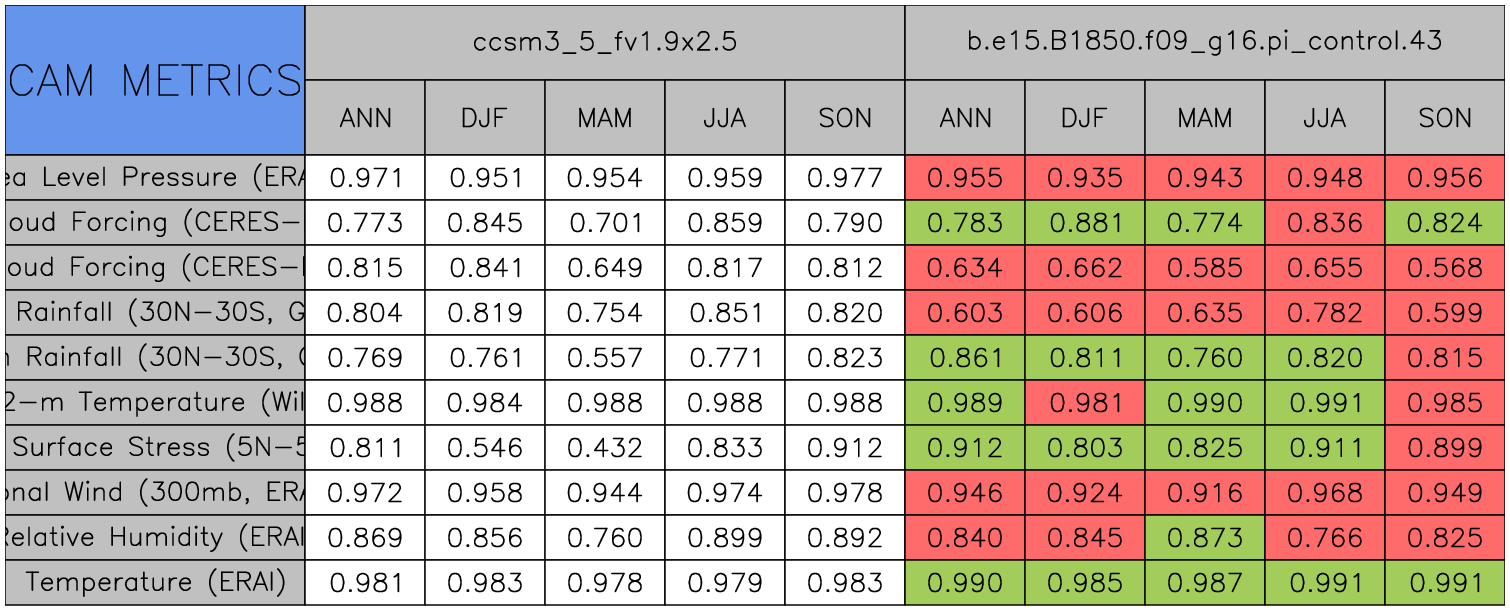Select the Relative Humidity row label
Screen dimensions: 1510x611
[x=155, y=538]
